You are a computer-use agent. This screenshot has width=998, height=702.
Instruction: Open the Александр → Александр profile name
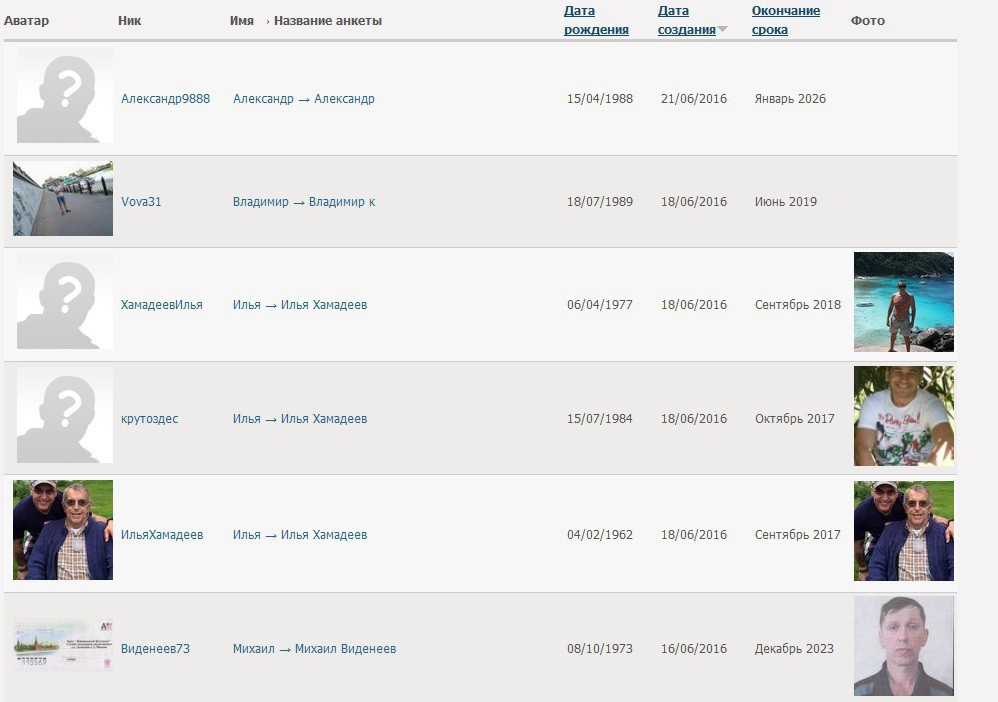pos(303,99)
